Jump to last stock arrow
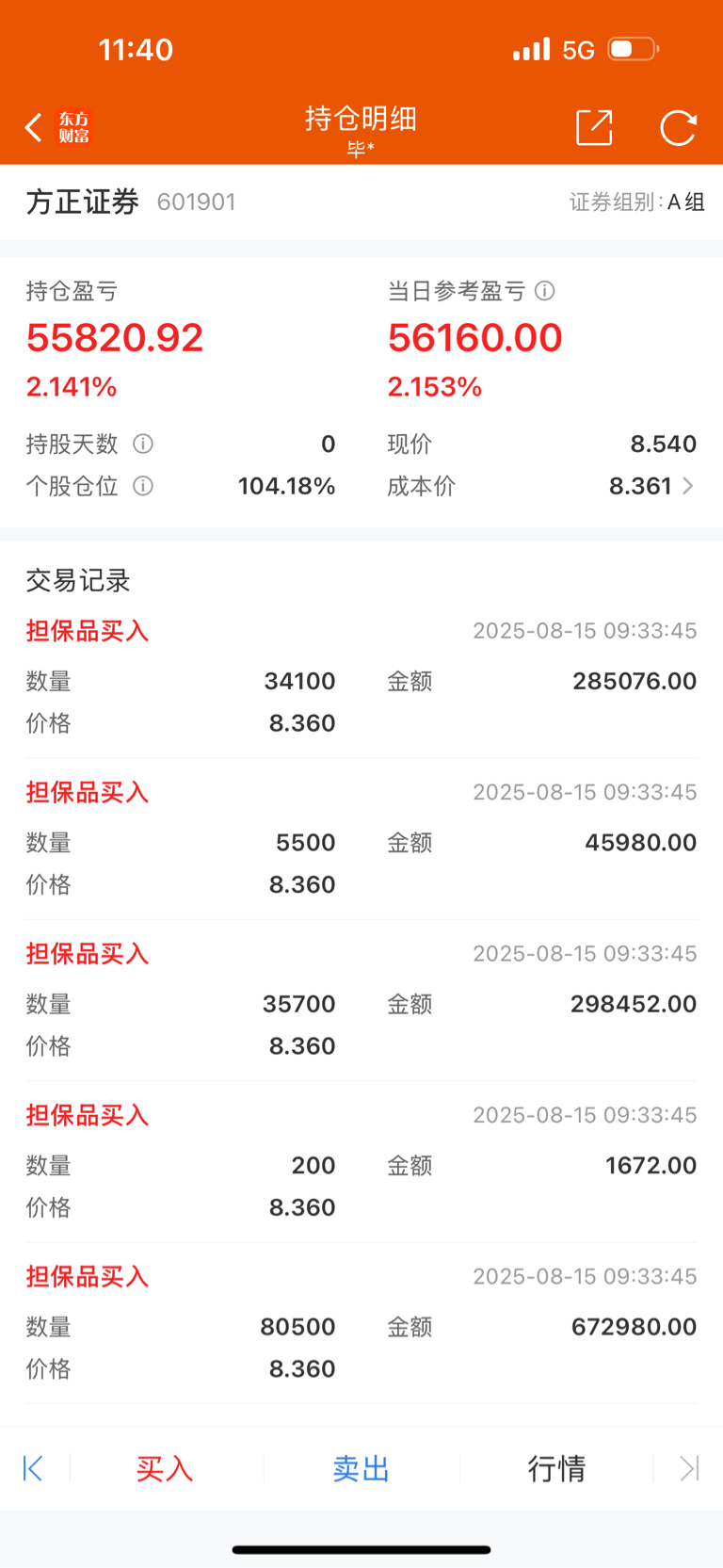This screenshot has width=723, height=1568. click(x=689, y=1468)
